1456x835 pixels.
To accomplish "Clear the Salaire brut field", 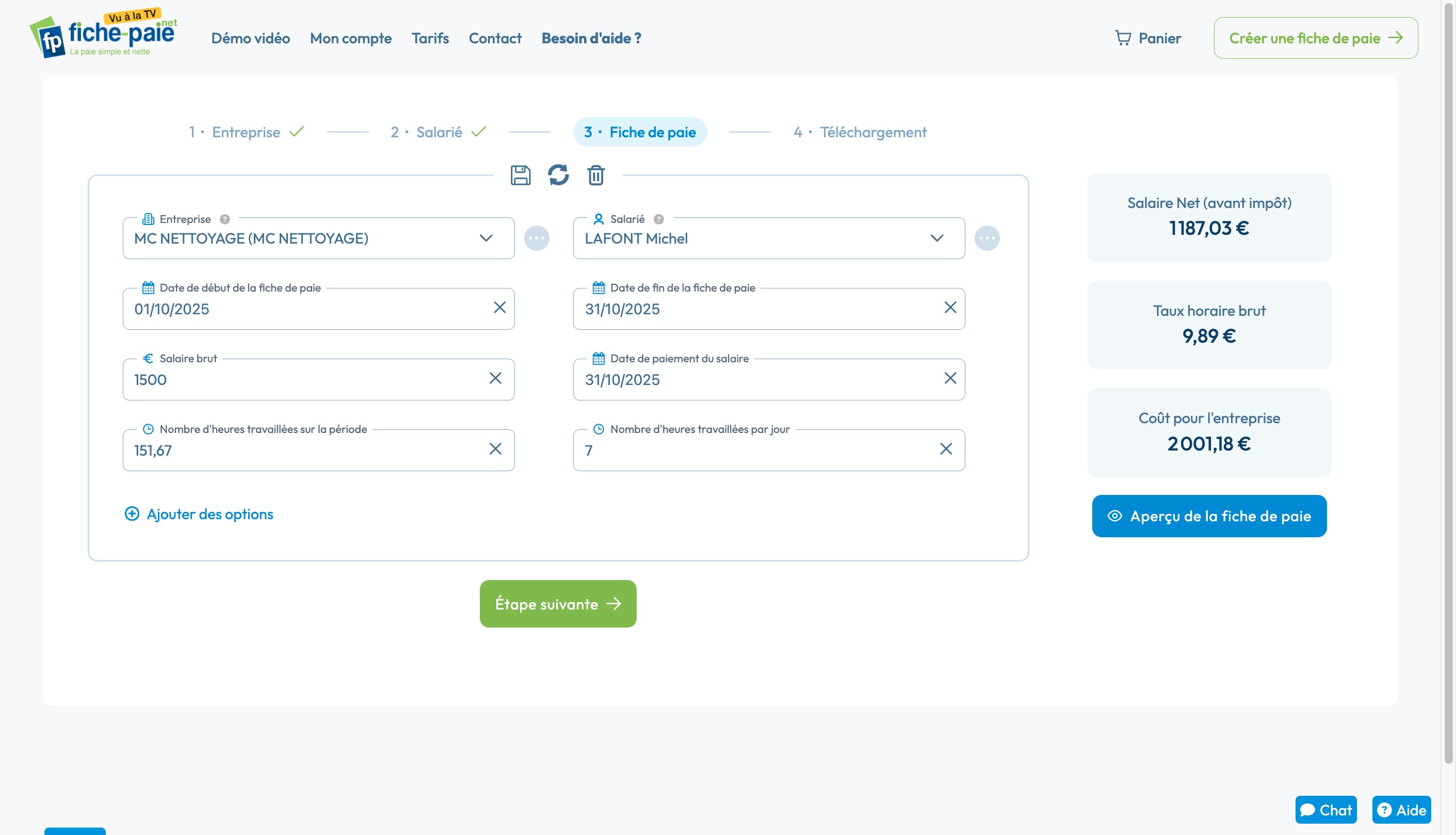I will (495, 378).
